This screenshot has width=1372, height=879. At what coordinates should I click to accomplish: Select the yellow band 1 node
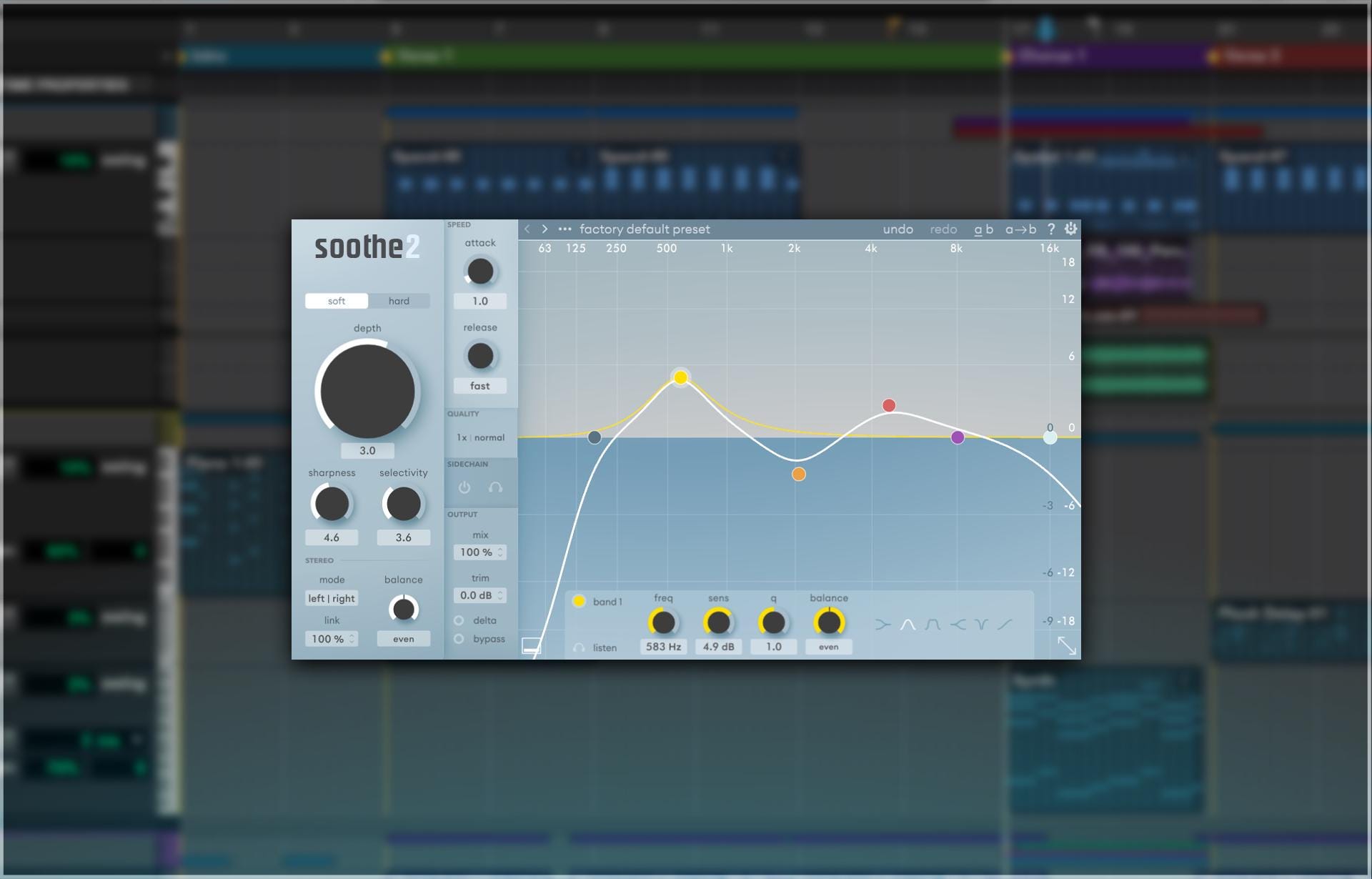tap(680, 377)
